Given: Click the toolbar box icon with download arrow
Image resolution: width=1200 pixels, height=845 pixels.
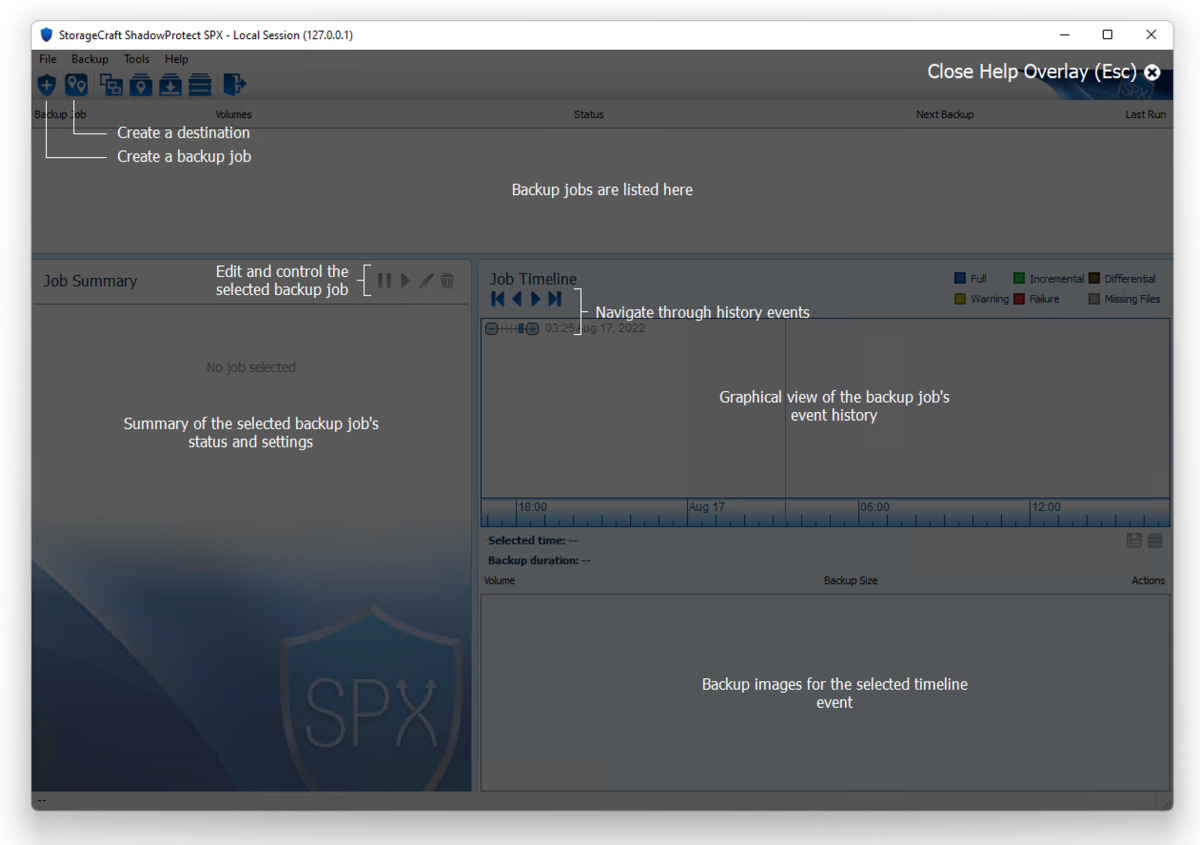Looking at the screenshot, I should [x=171, y=85].
